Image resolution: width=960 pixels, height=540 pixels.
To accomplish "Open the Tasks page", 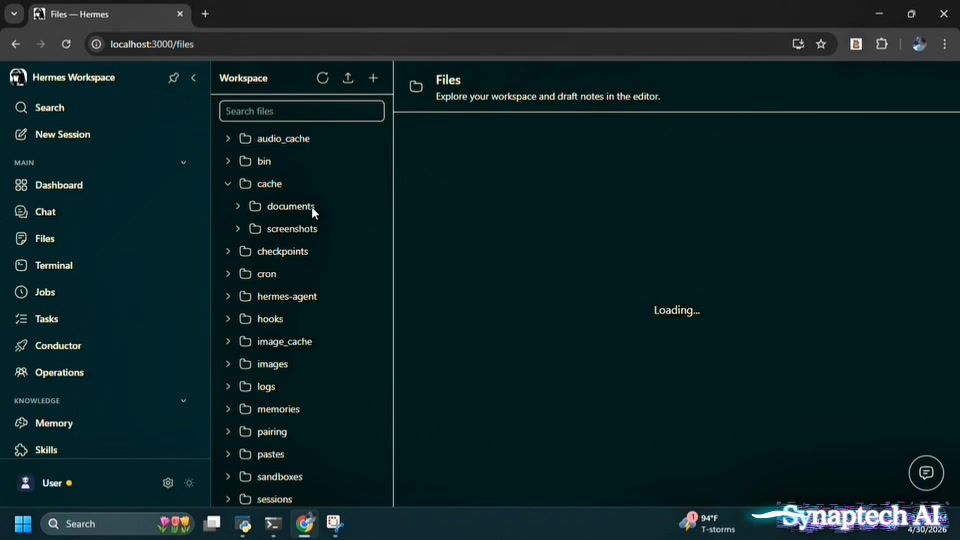I will pos(46,319).
